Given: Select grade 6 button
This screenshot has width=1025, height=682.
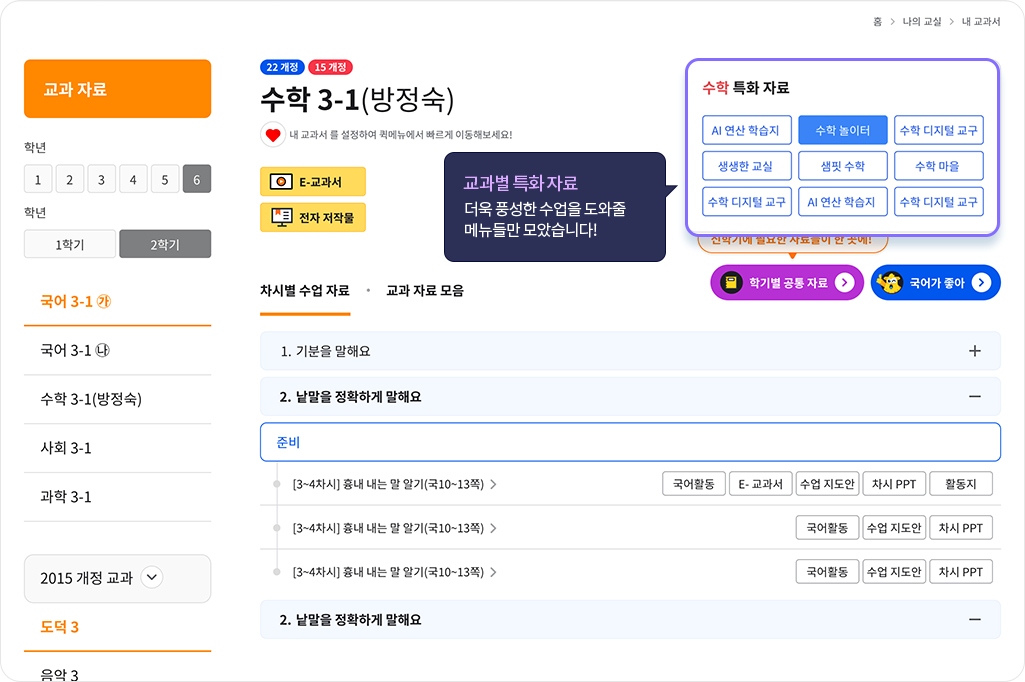Looking at the screenshot, I should click(x=197, y=179).
